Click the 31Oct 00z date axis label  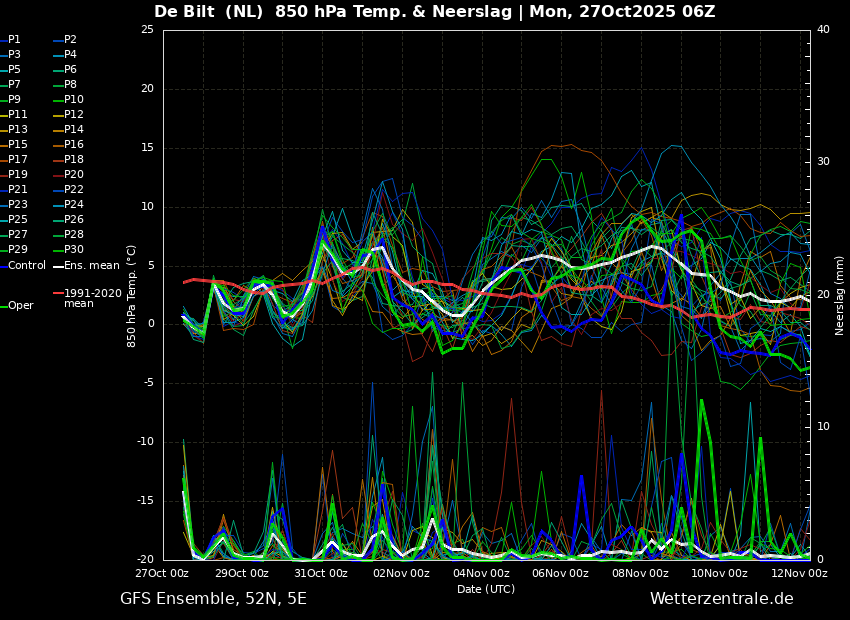click(x=321, y=573)
